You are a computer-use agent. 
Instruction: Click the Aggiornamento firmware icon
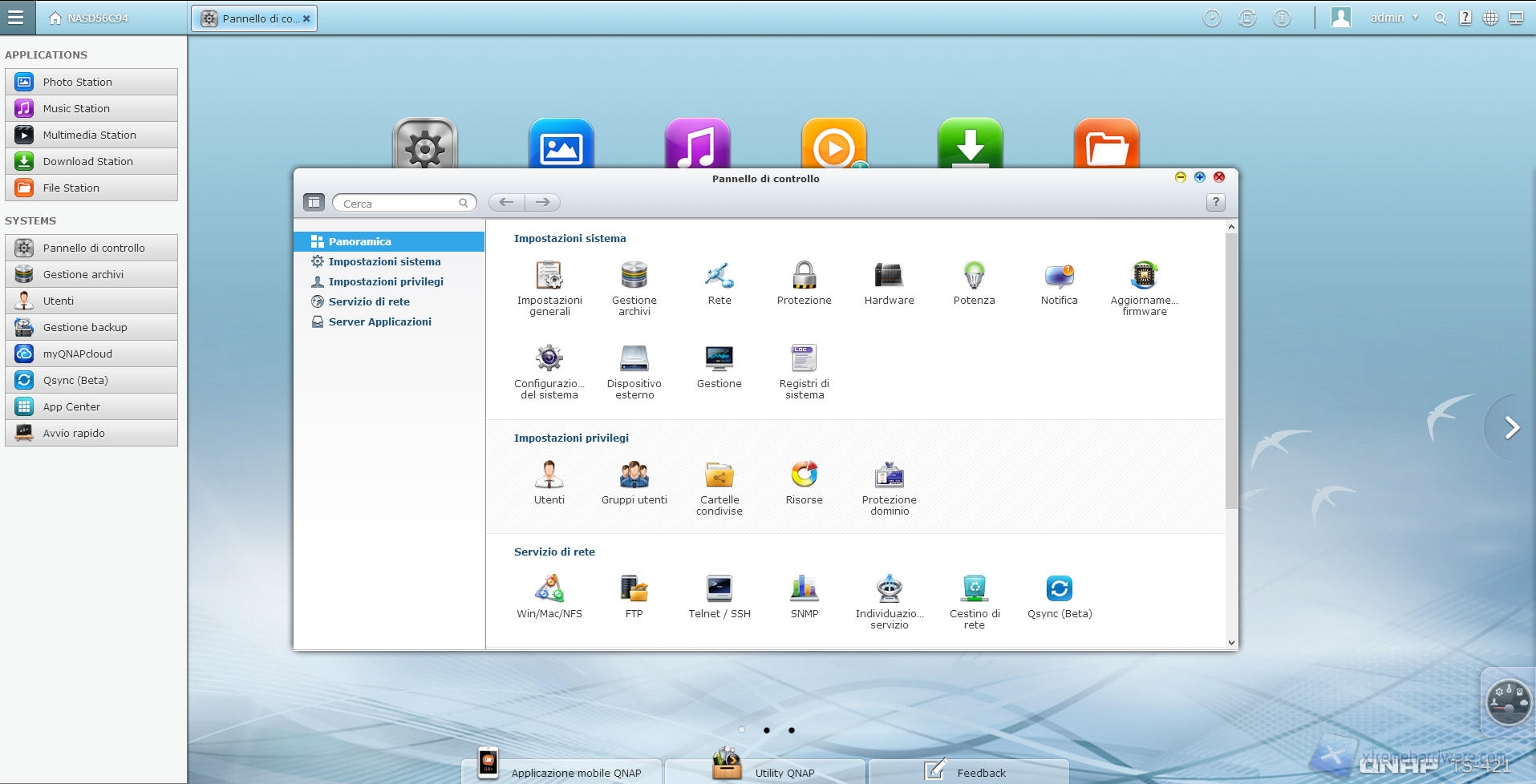(x=1144, y=277)
